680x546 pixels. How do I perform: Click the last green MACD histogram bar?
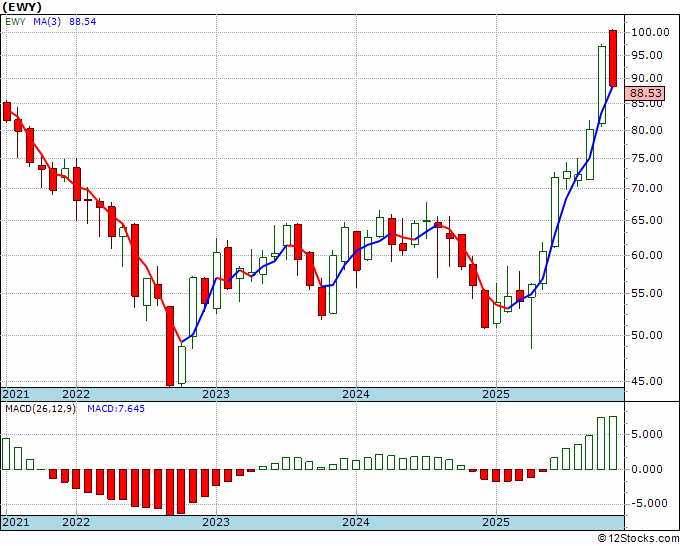[x=613, y=443]
